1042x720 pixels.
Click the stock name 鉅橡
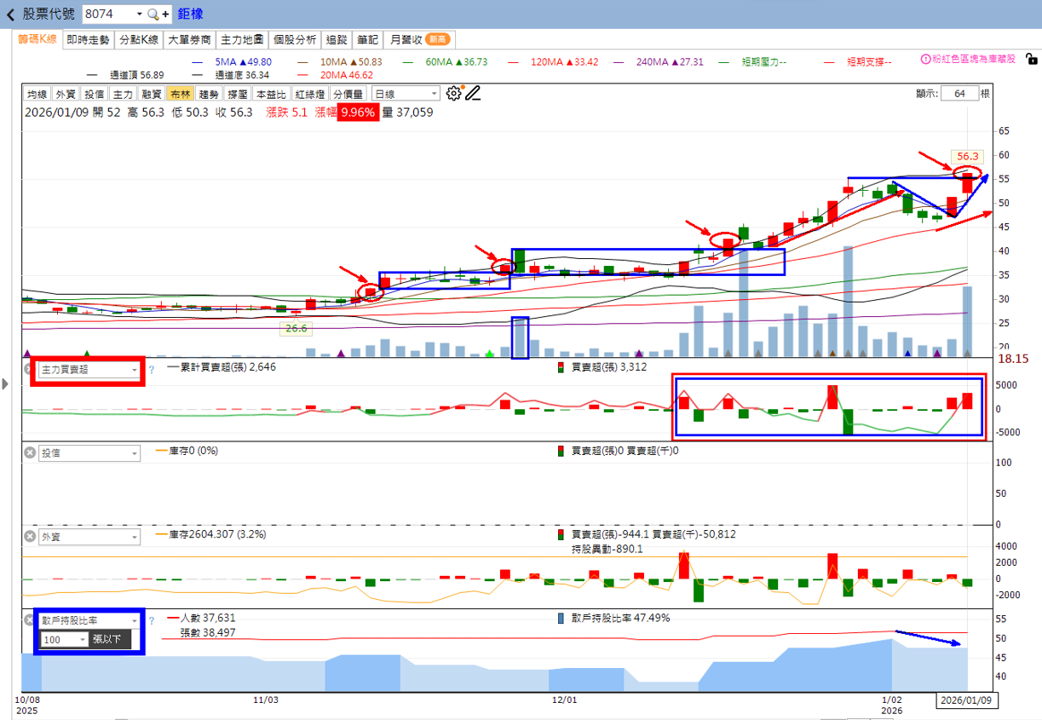190,14
